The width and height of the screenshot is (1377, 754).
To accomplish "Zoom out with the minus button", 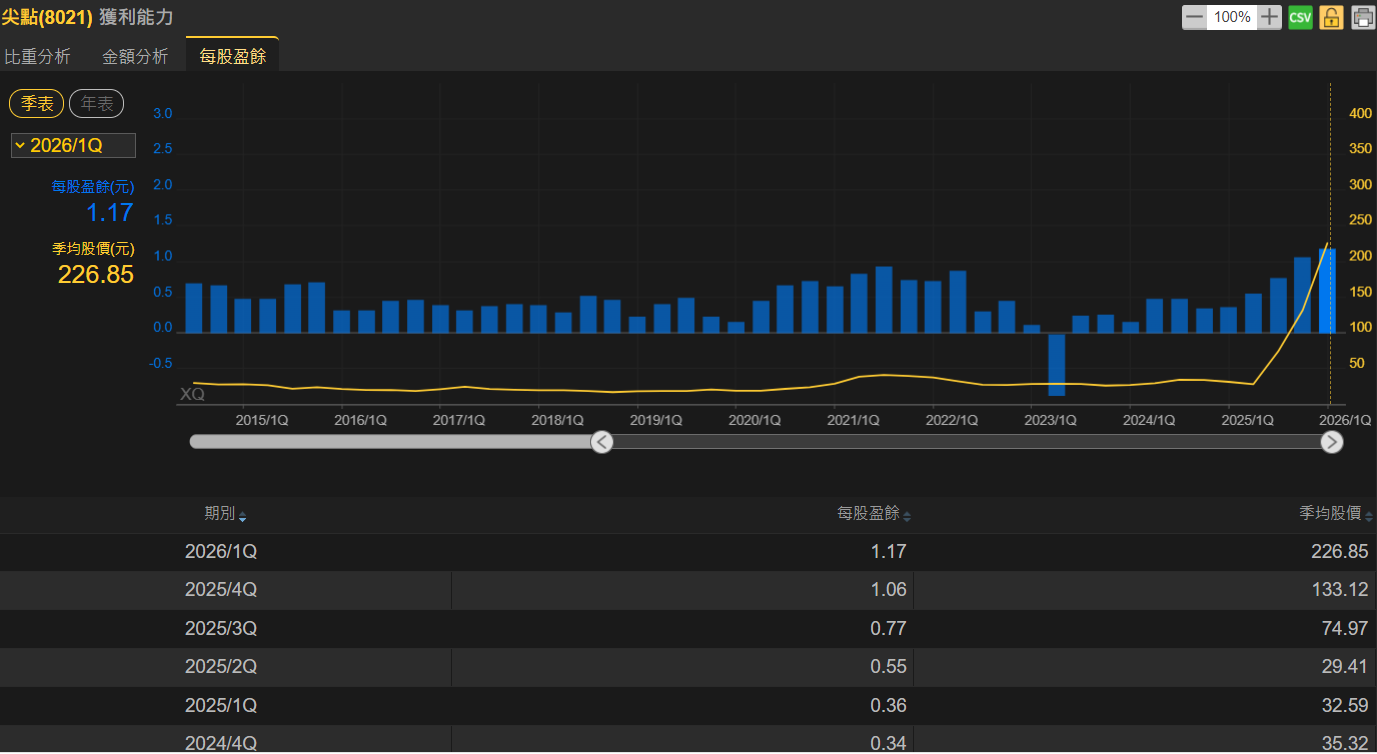I will [1194, 17].
